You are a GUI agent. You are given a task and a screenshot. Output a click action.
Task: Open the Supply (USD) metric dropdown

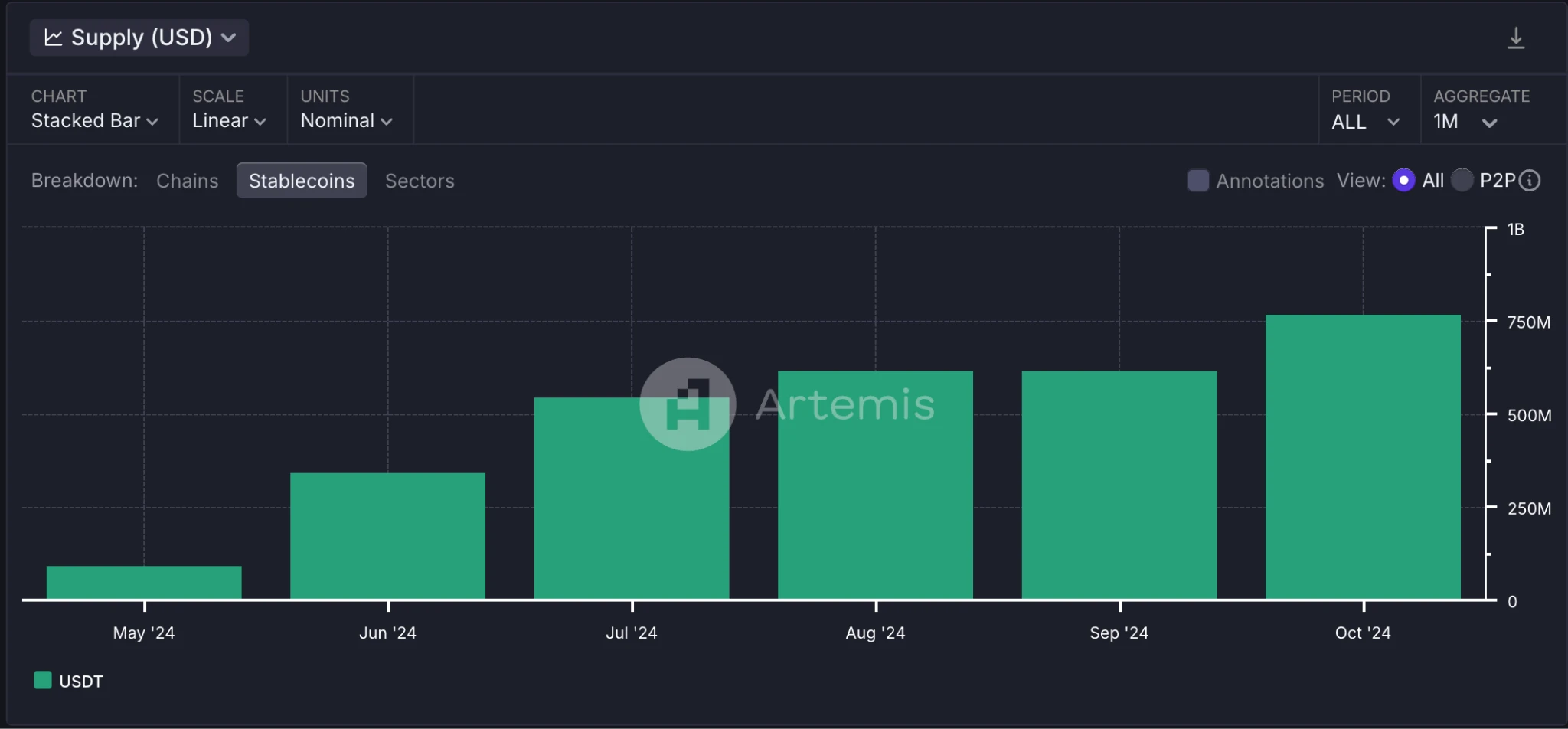(139, 37)
